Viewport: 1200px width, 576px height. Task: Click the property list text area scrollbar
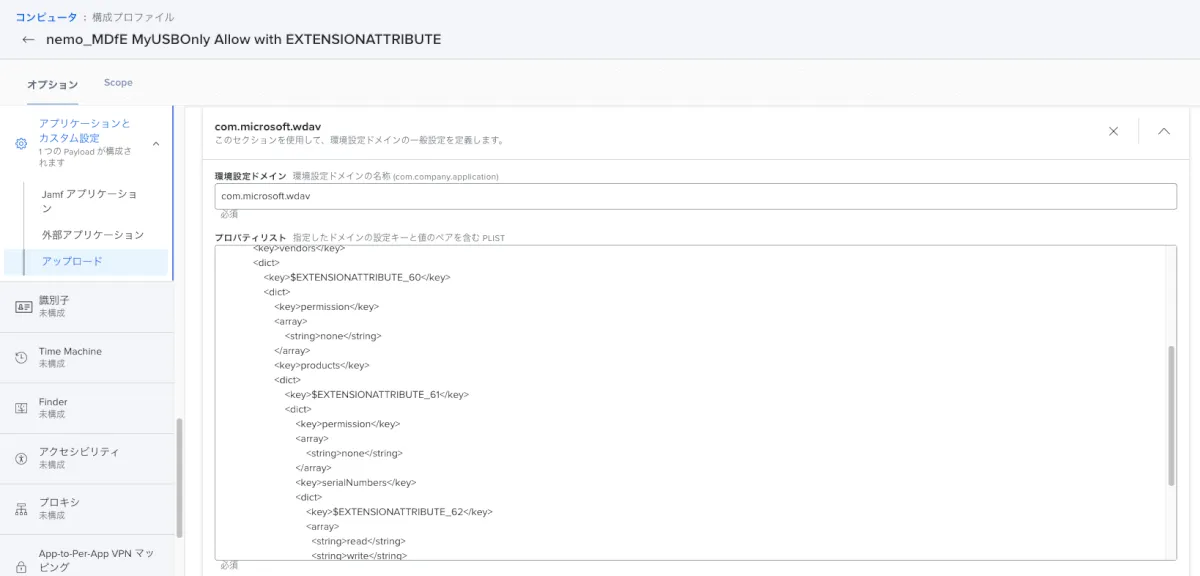click(x=1171, y=415)
